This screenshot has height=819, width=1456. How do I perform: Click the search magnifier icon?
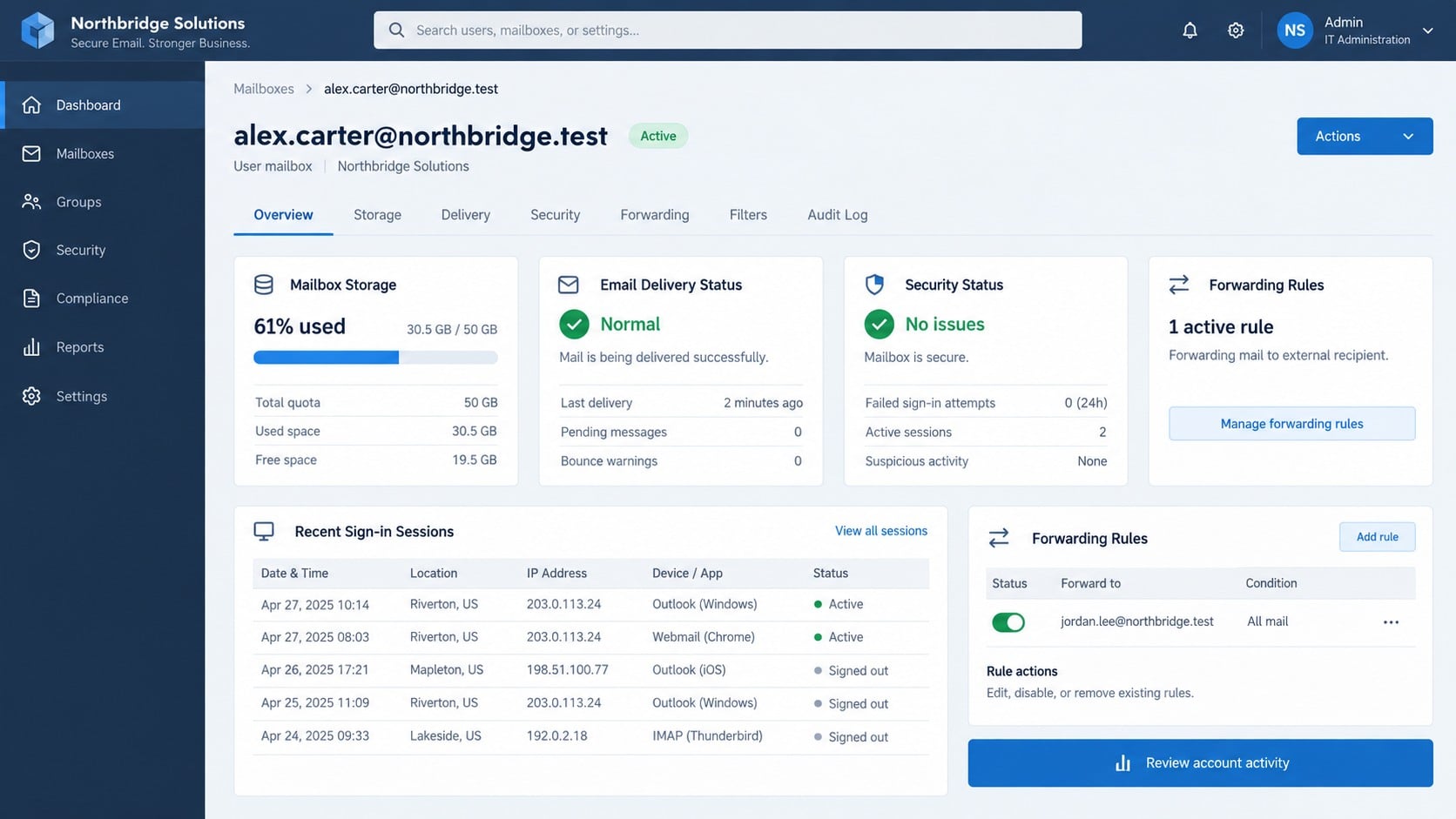coord(396,30)
